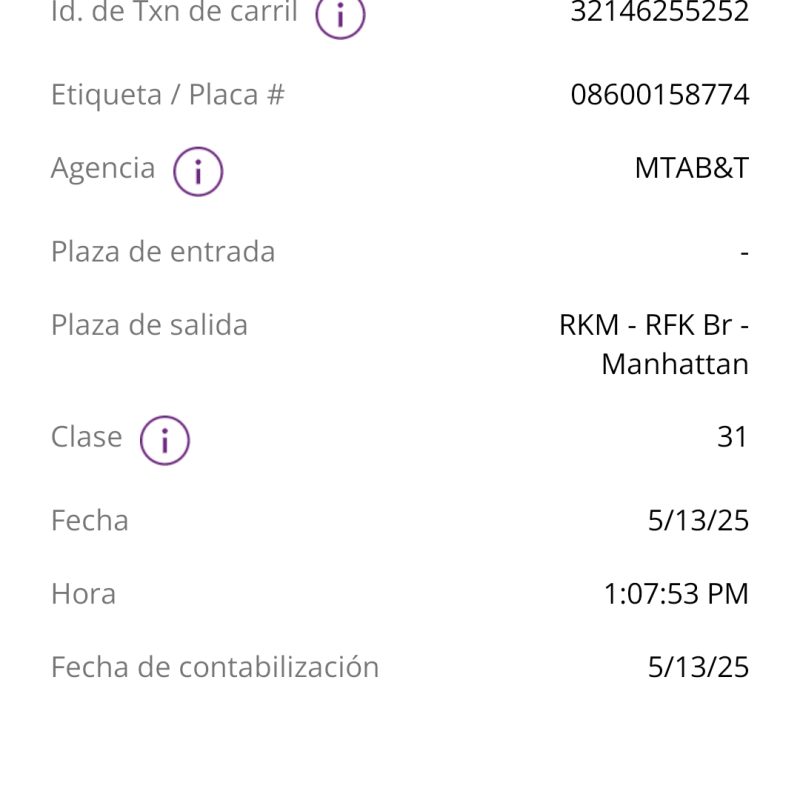Tap the Plaza de entrada dash value
This screenshot has height=800, width=800.
click(x=744, y=252)
